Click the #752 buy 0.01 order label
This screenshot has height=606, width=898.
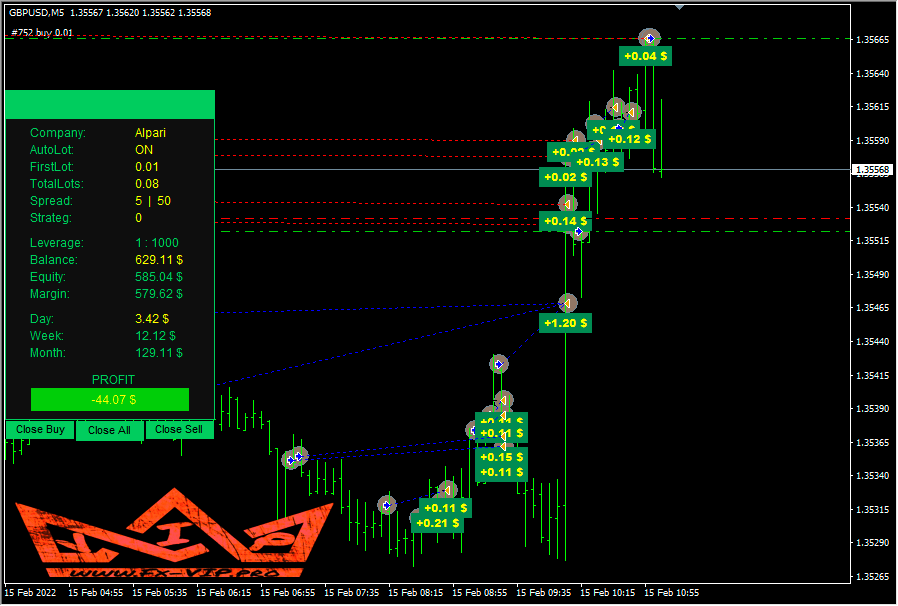coord(42,32)
